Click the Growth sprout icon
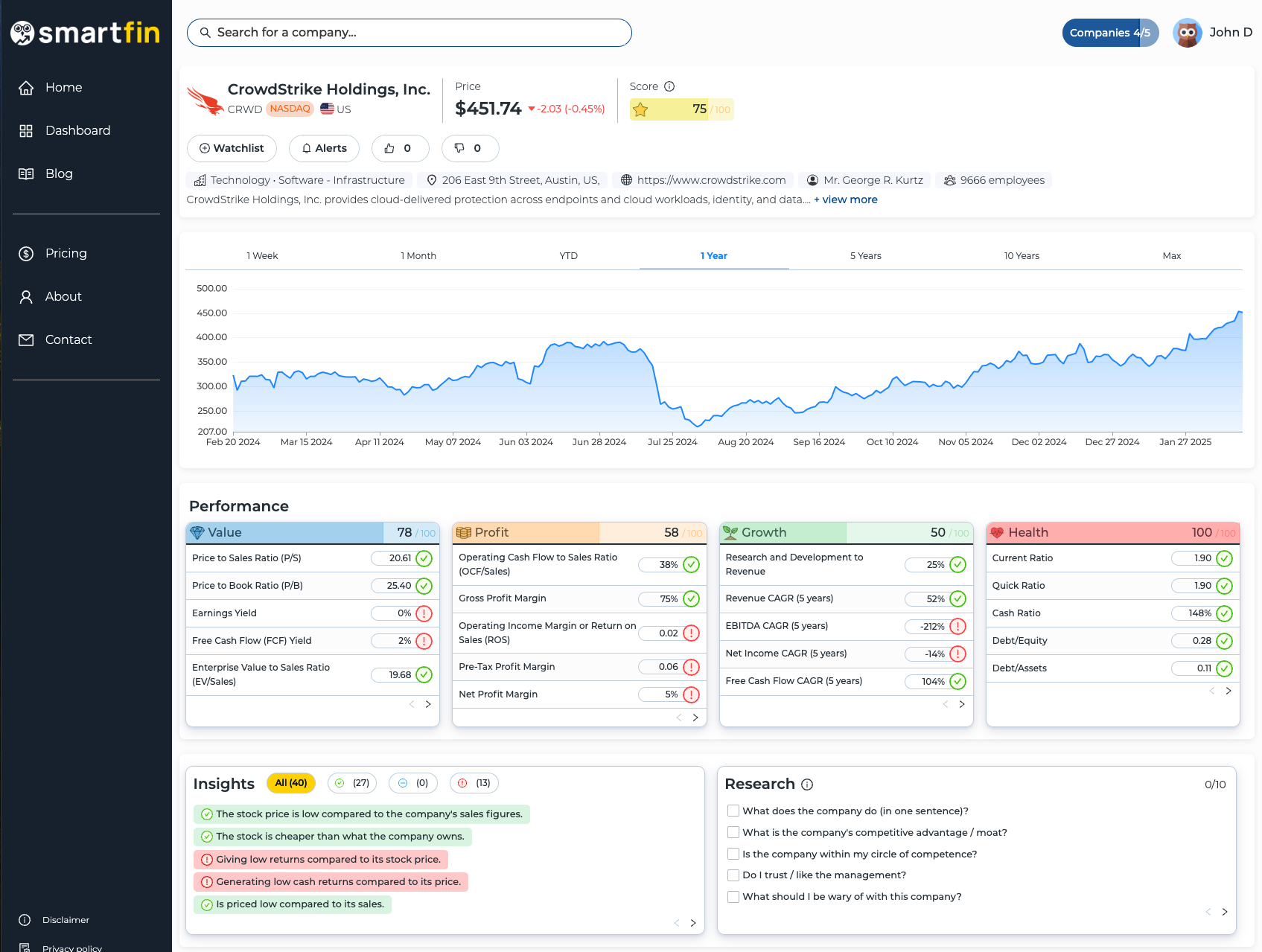The height and width of the screenshot is (952, 1262). [x=730, y=533]
